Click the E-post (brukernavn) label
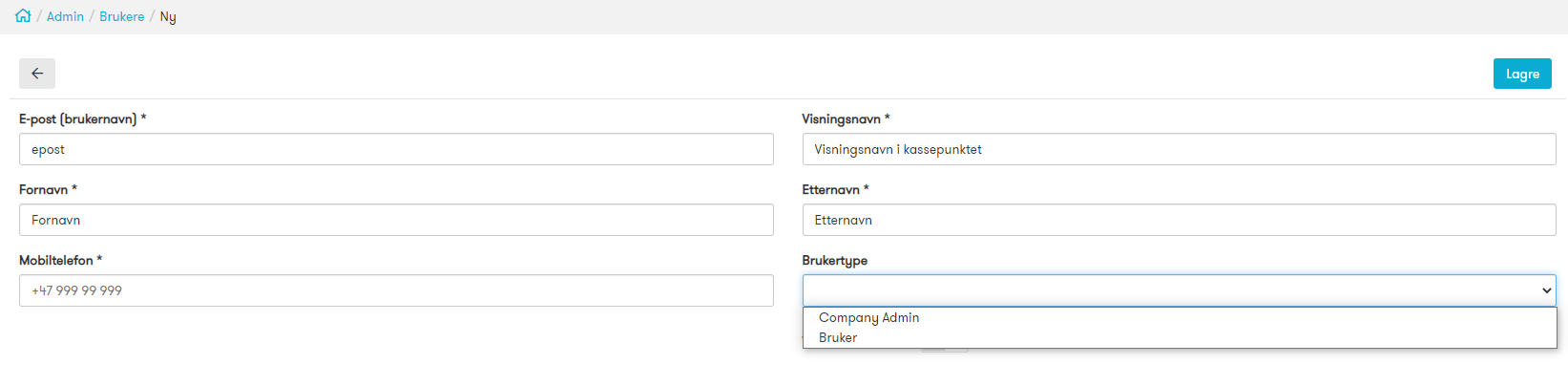This screenshot has width=1568, height=386. pyautogui.click(x=82, y=118)
